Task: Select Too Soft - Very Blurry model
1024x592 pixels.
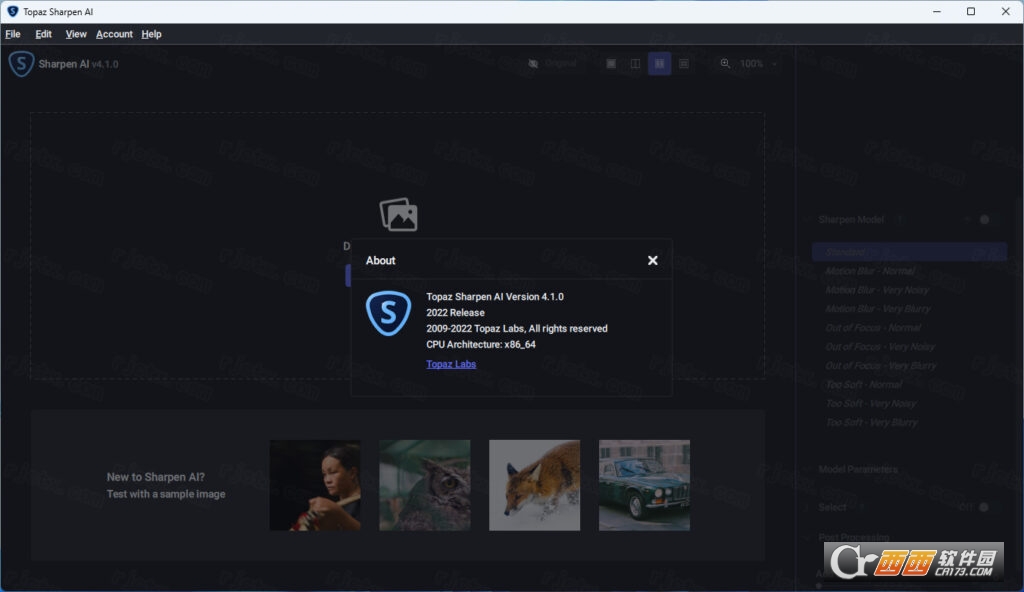Action: click(871, 423)
